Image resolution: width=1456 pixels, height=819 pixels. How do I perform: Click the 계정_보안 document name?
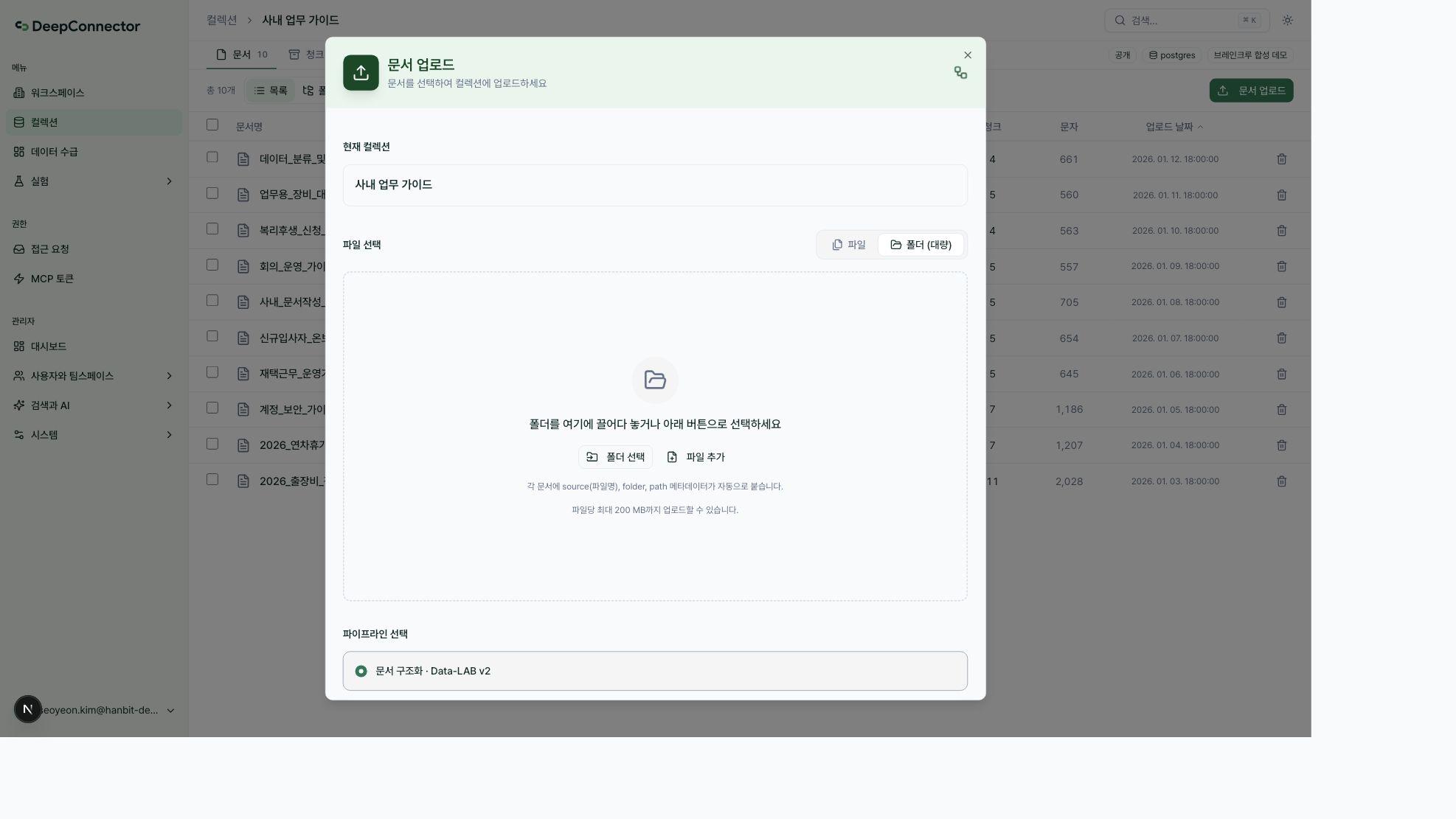point(292,410)
